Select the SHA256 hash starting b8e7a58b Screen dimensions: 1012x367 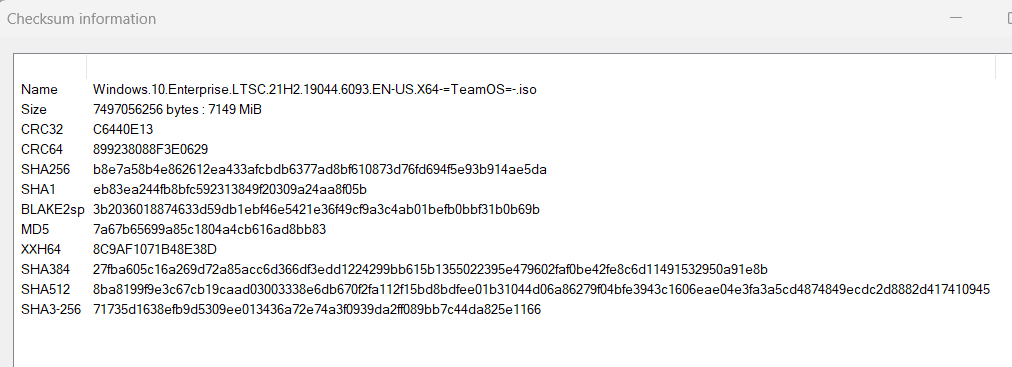point(320,170)
